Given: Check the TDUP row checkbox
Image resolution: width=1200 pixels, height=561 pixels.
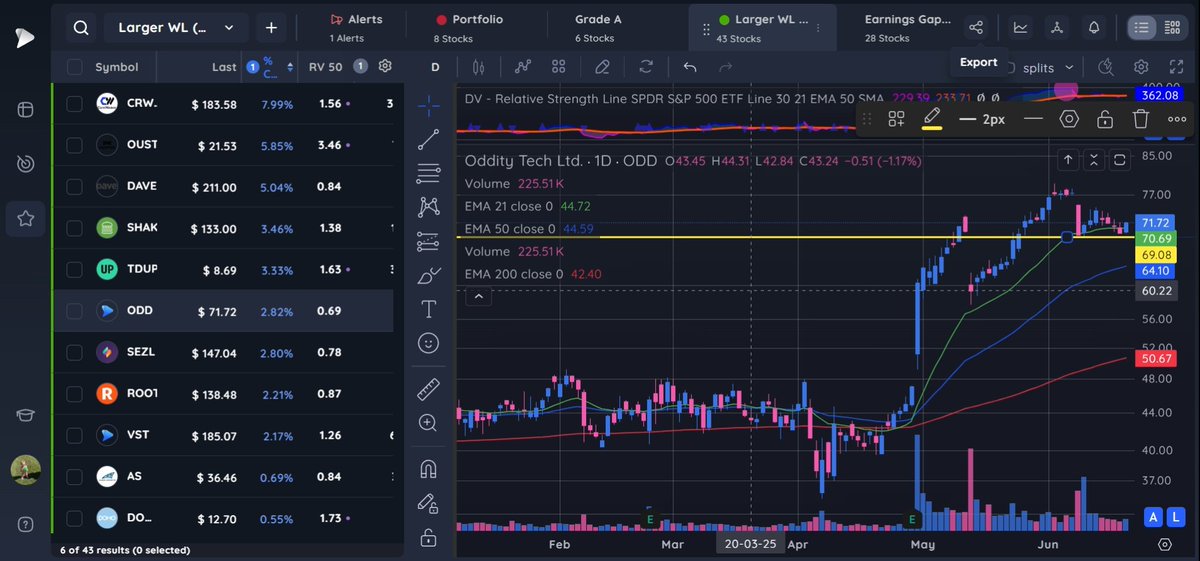Looking at the screenshot, I should pos(75,270).
